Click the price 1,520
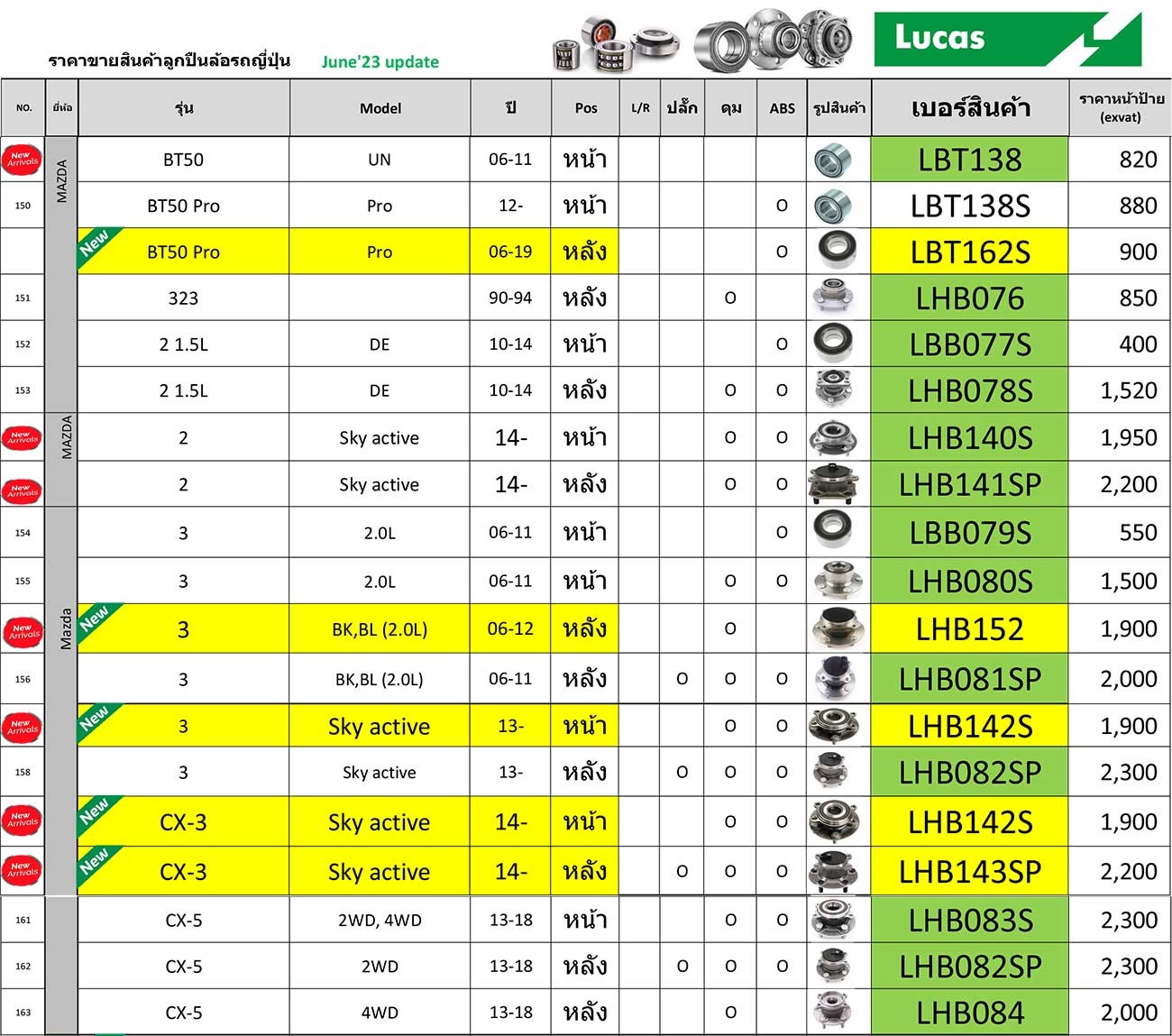This screenshot has width=1172, height=1036. click(x=1129, y=390)
